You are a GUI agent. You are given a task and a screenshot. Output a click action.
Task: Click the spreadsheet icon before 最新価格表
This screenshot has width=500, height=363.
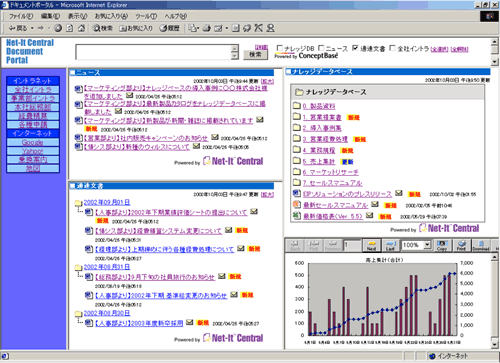[297, 215]
